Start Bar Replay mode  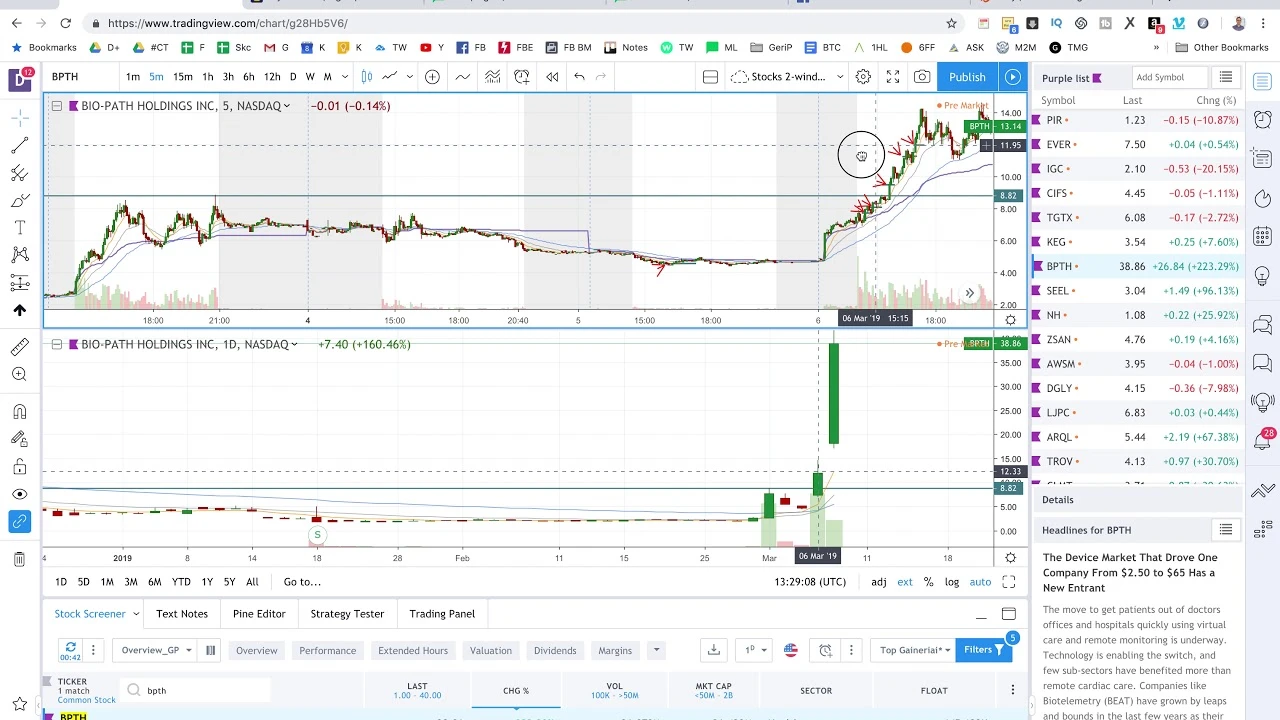[552, 77]
